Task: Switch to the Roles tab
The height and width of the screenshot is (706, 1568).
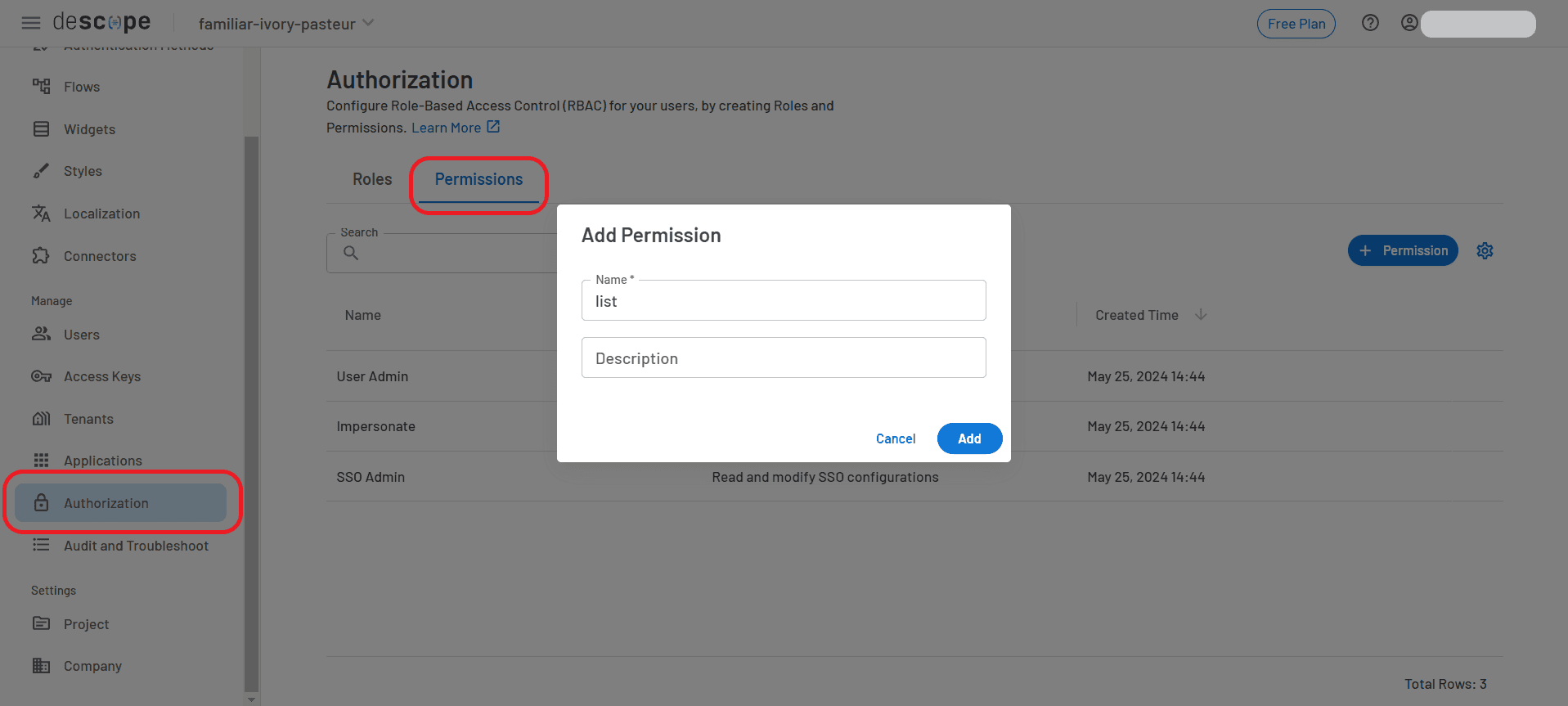Action: 372,178
